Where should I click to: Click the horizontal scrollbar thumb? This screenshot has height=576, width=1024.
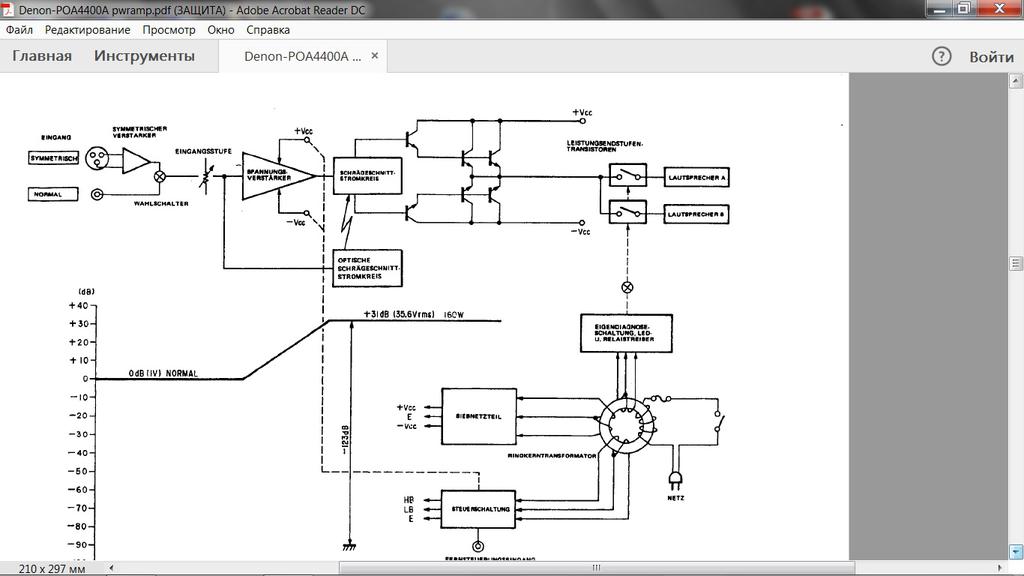coord(596,568)
